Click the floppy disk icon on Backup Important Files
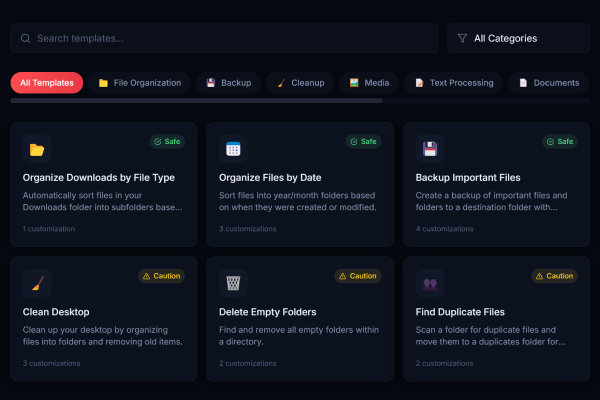Image resolution: width=600 pixels, height=400 pixels. click(x=430, y=149)
